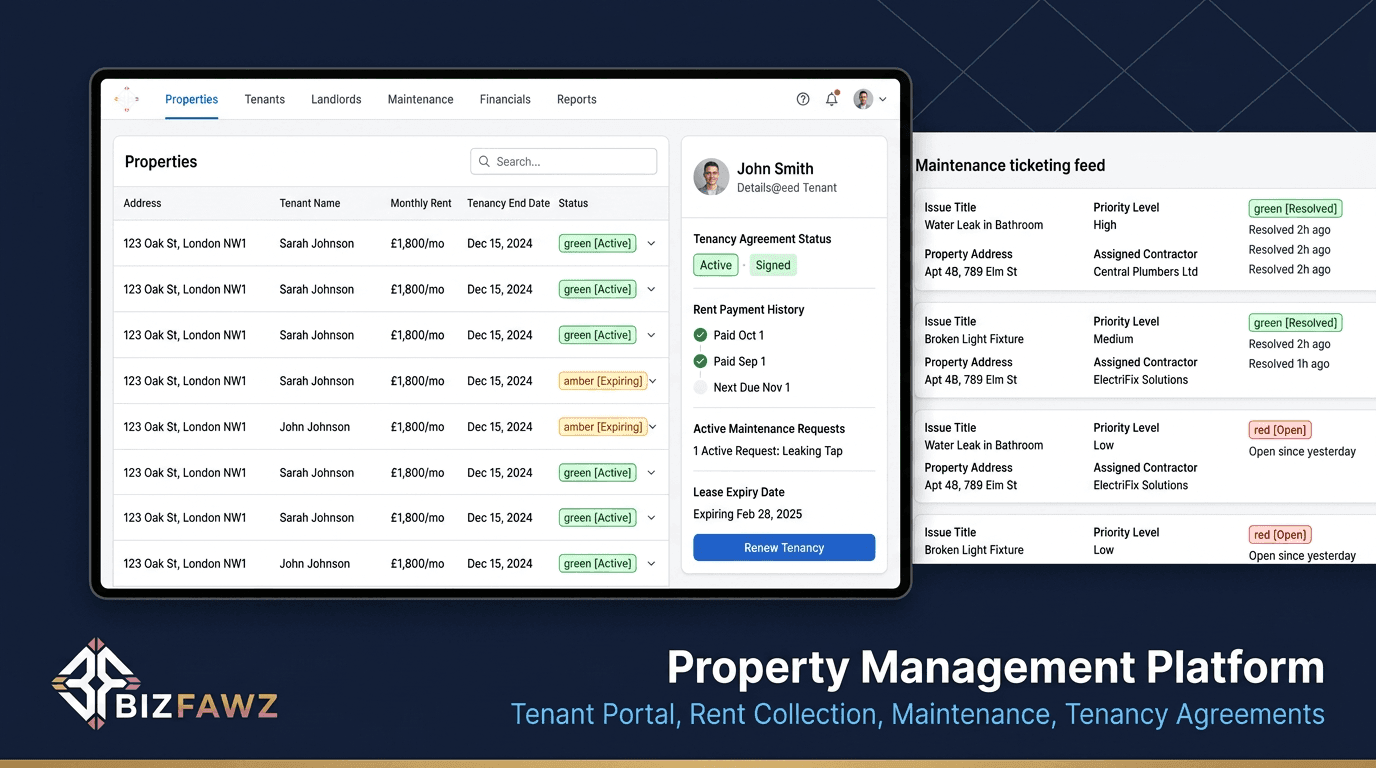
Task: Click the Tenancy End Date column header
Action: coord(508,203)
